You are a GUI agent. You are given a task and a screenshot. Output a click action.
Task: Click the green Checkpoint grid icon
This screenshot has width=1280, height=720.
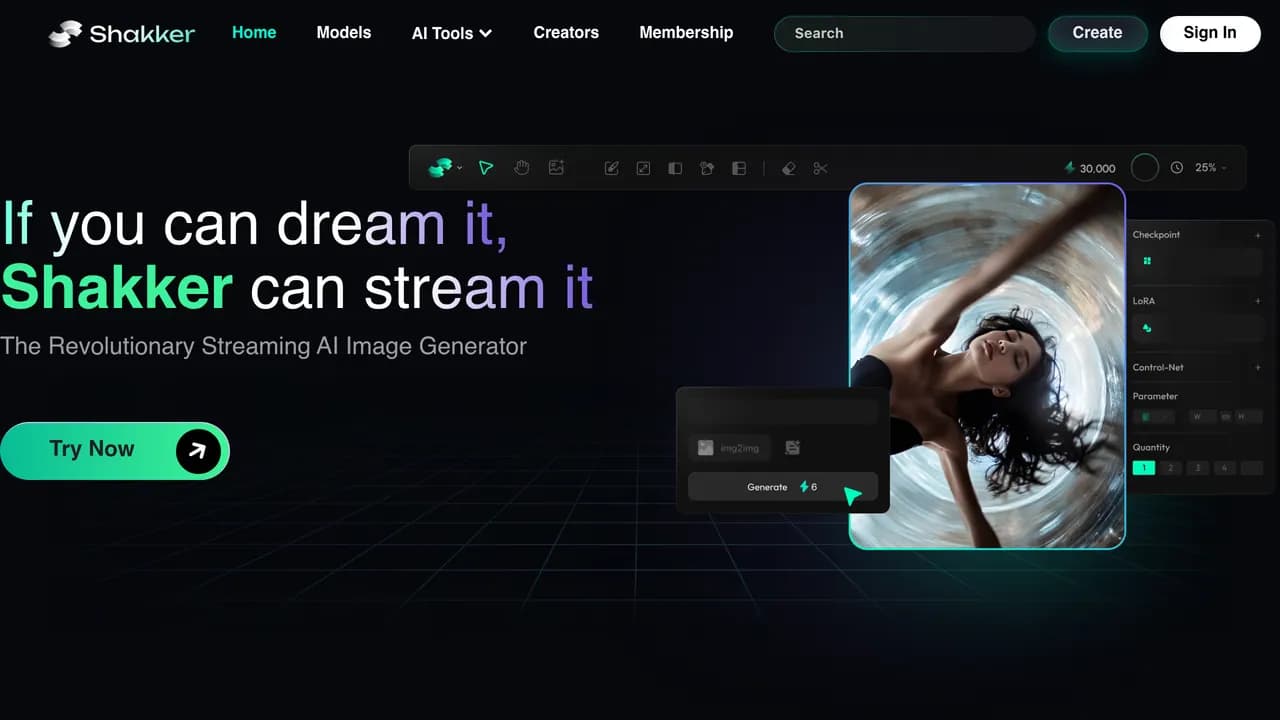pos(1147,261)
